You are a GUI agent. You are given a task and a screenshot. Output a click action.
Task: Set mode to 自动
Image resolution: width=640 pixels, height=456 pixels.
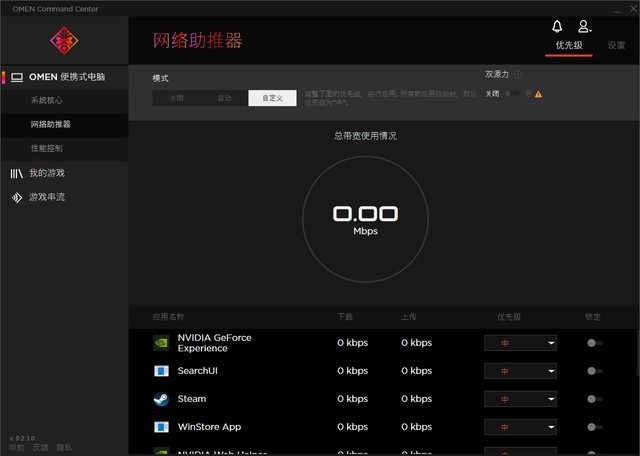tap(224, 98)
